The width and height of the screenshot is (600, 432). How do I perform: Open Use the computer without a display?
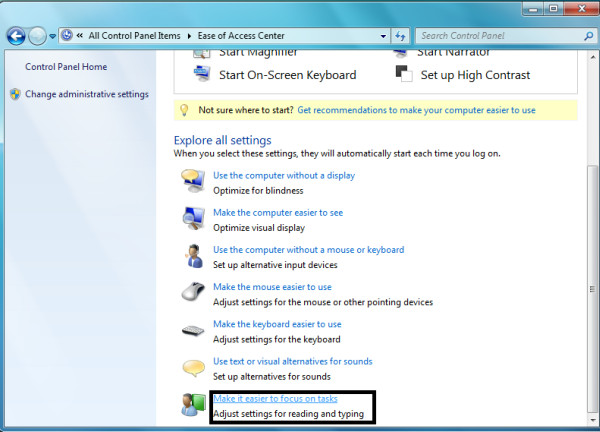click(x=284, y=176)
